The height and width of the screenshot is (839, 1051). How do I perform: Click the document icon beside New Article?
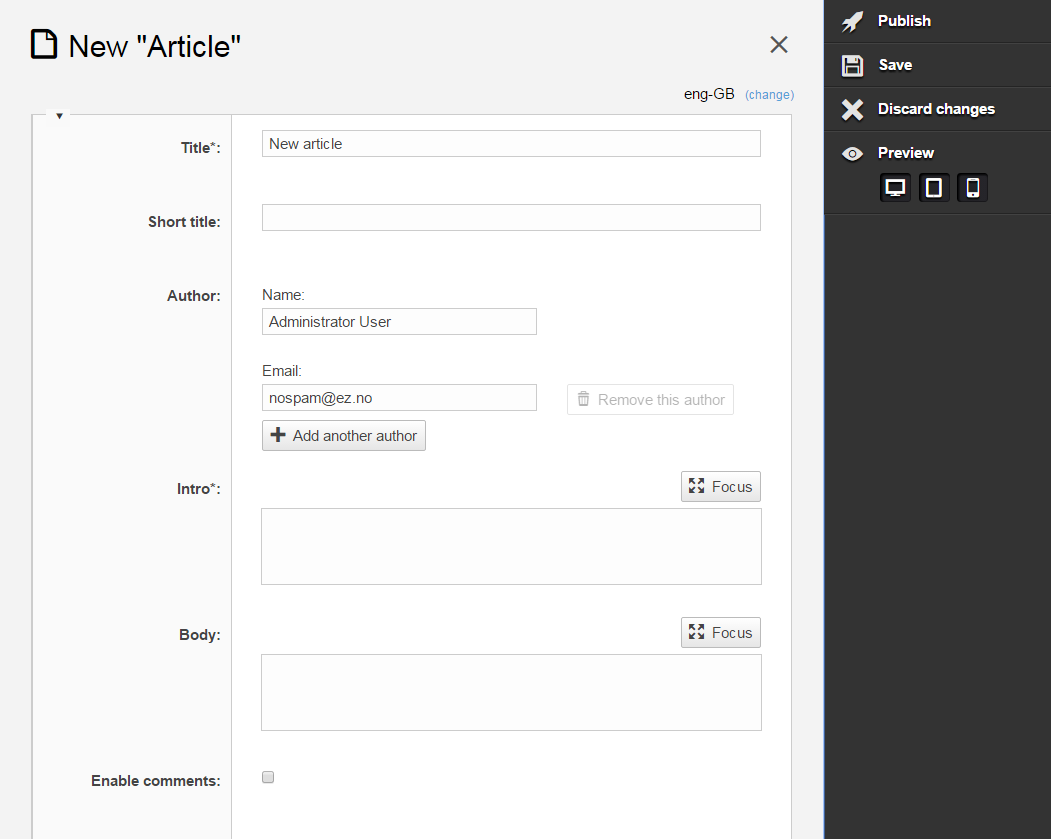(44, 44)
